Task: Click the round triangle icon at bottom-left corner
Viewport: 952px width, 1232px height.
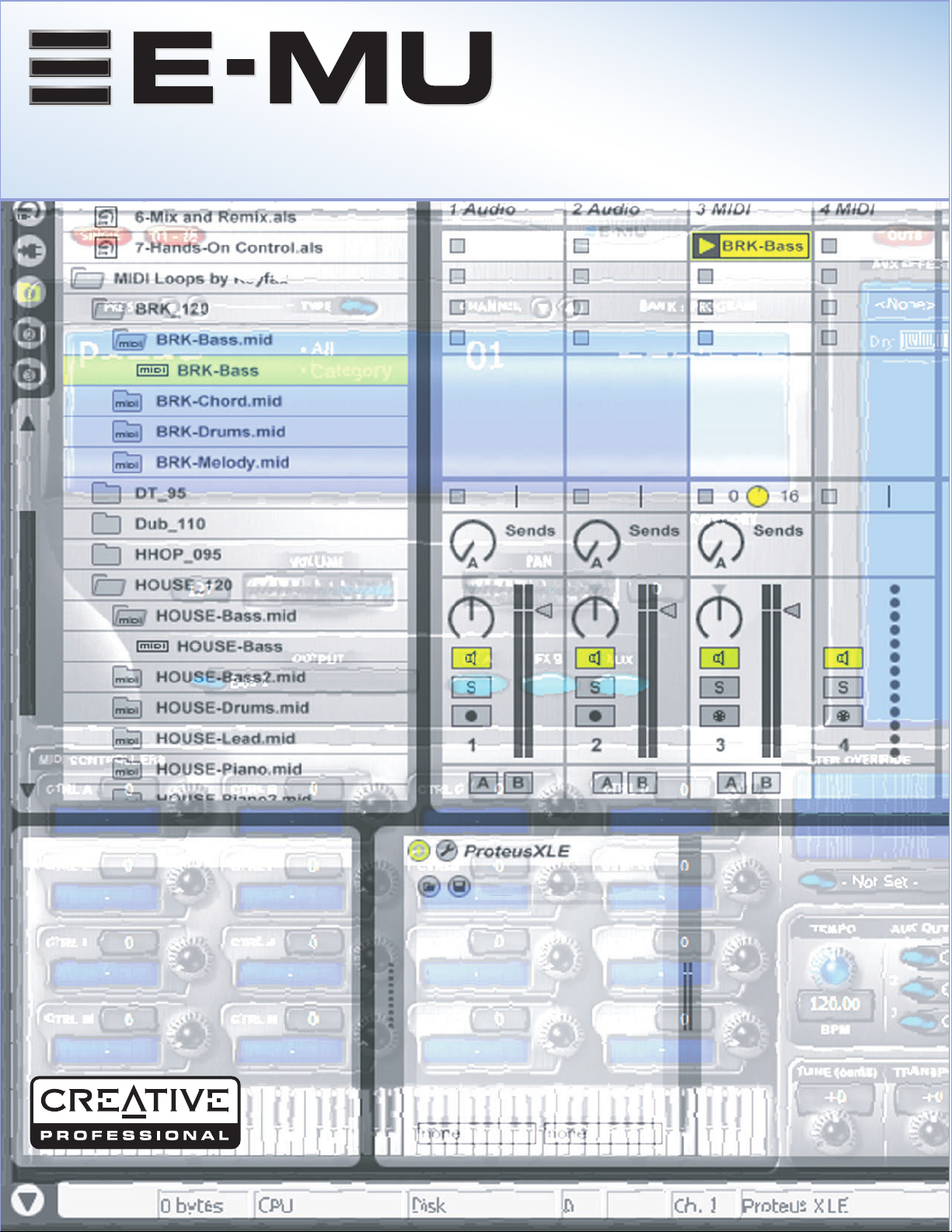Action: (x=29, y=1202)
